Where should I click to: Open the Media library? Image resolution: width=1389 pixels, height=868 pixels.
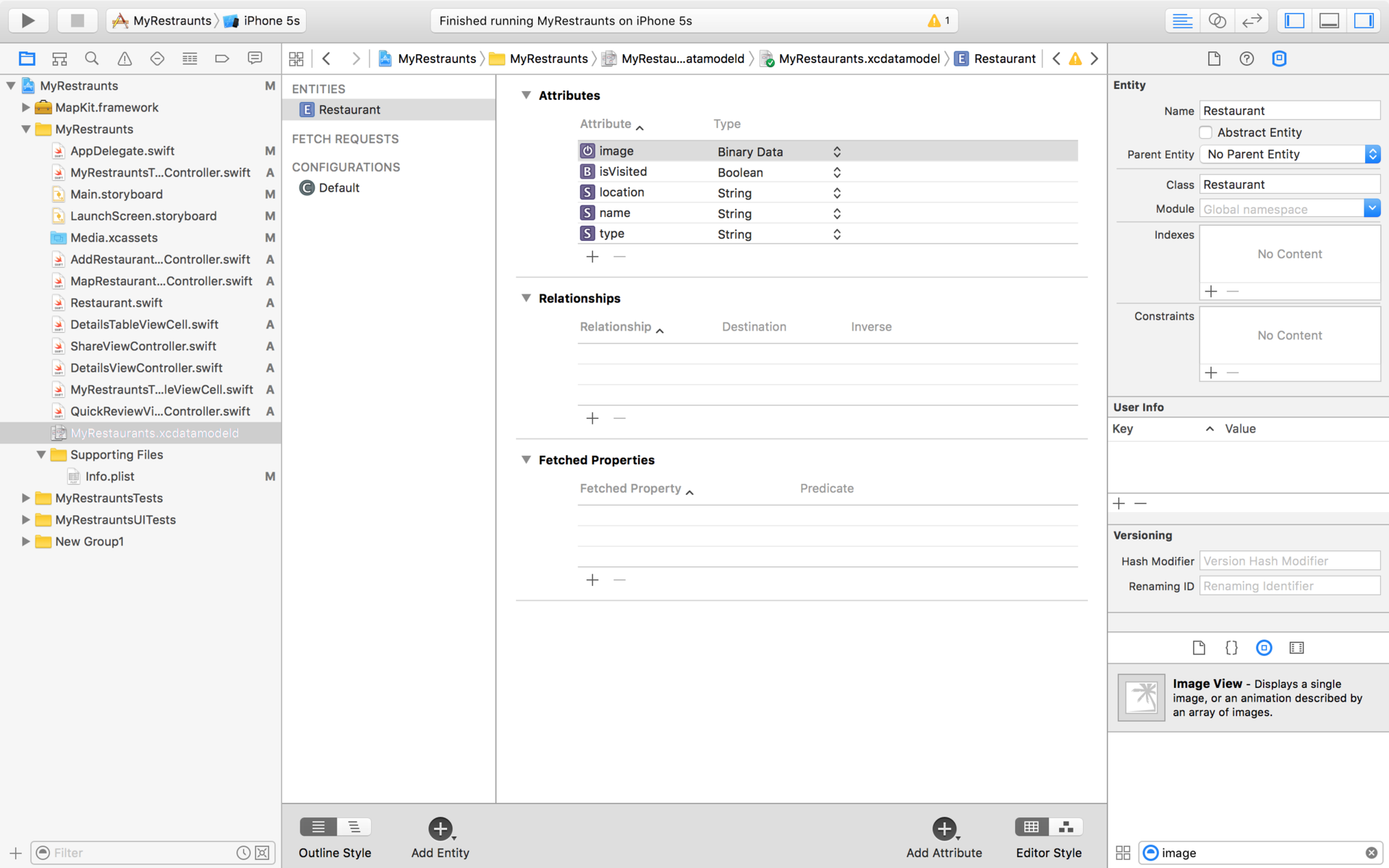[x=1296, y=647]
